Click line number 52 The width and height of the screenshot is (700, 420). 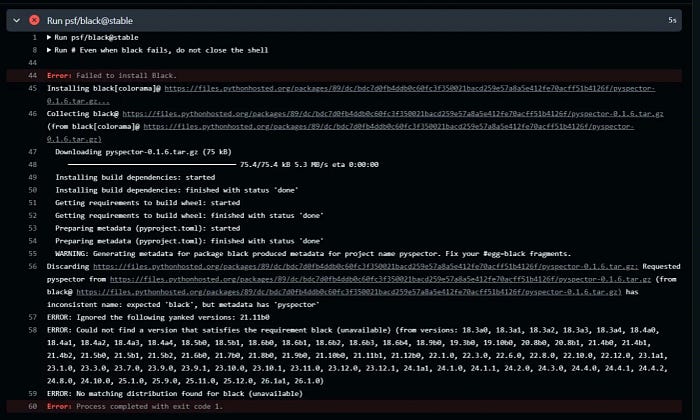pos(33,216)
